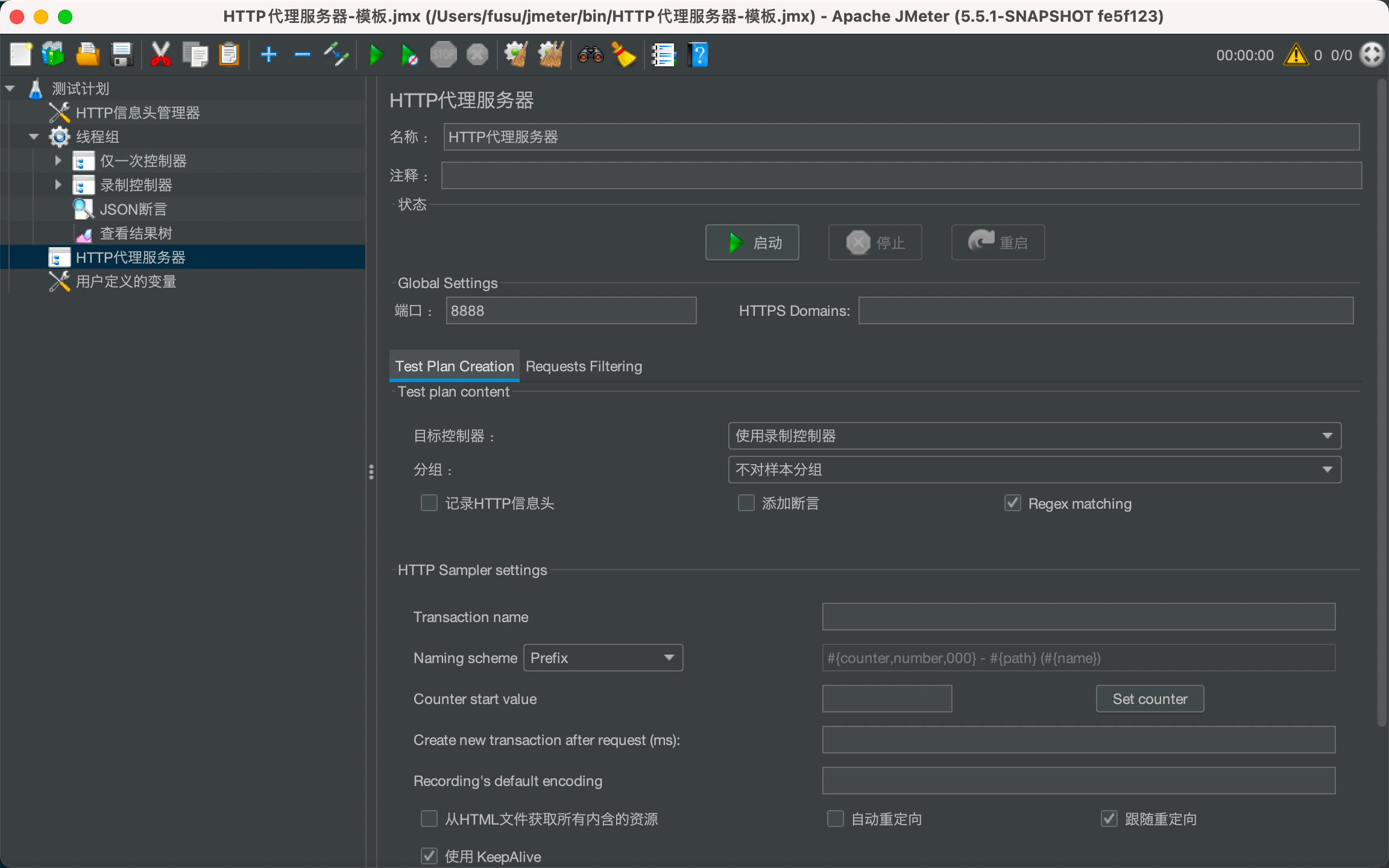Click the Clear All broom-gear icon
The width and height of the screenshot is (1389, 868).
tap(550, 55)
